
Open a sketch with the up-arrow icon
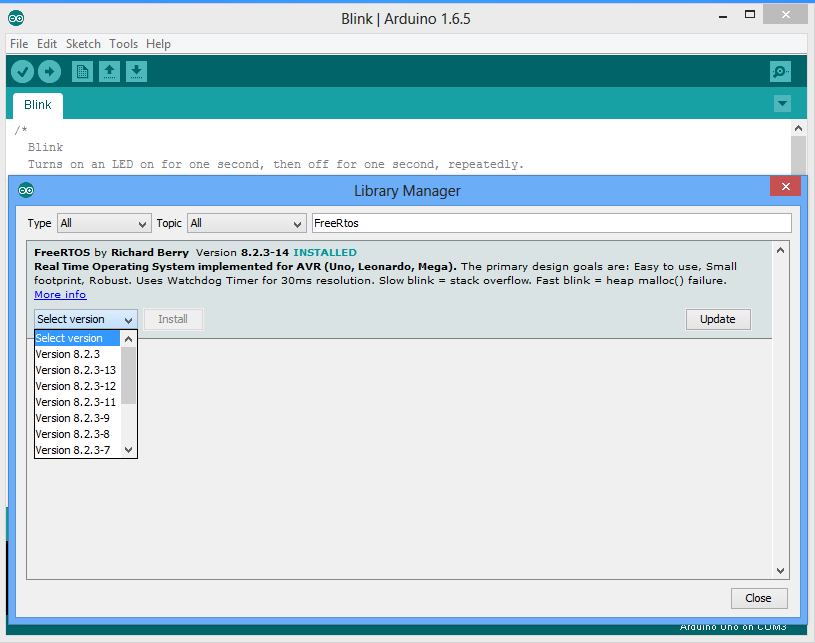109,71
